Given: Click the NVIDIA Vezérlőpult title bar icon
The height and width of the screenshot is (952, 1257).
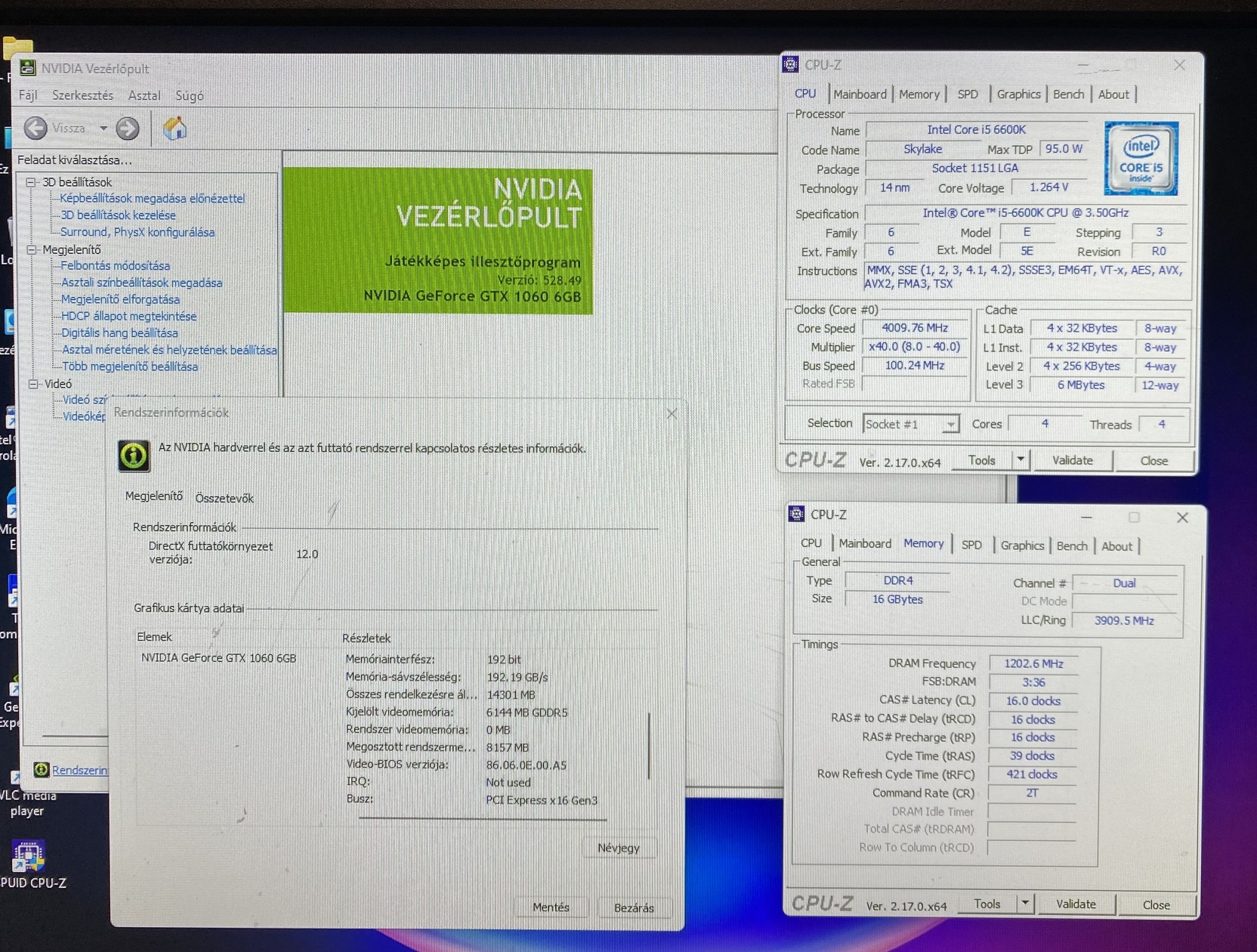Looking at the screenshot, I should click(27, 68).
